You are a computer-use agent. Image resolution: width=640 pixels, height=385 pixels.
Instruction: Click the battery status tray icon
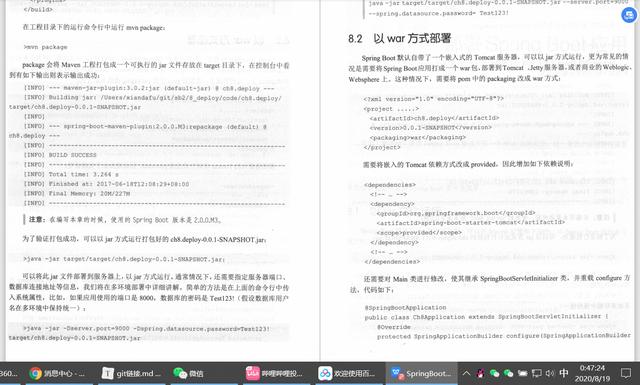522,373
